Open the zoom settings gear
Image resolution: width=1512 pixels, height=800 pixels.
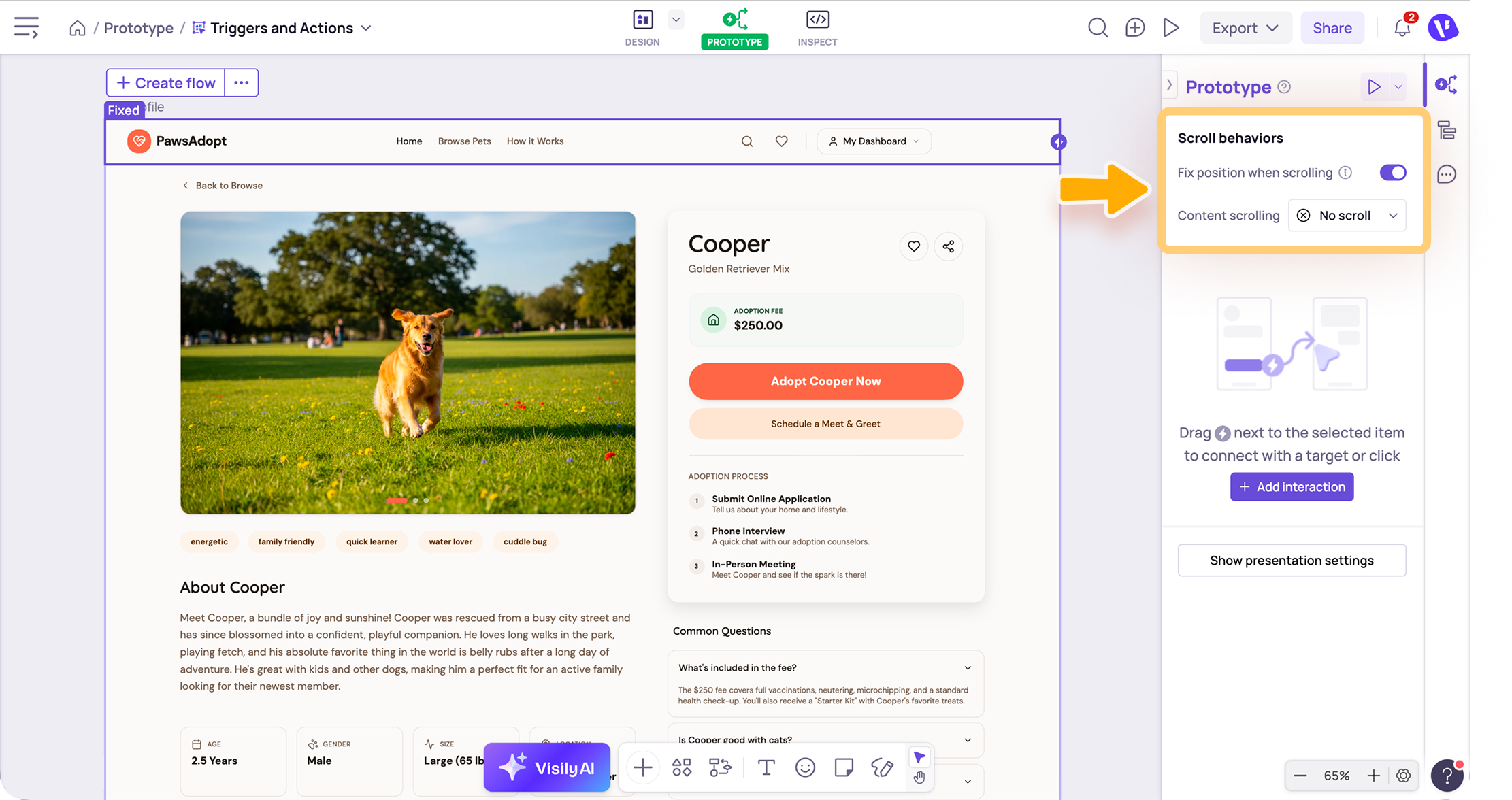coord(1403,776)
